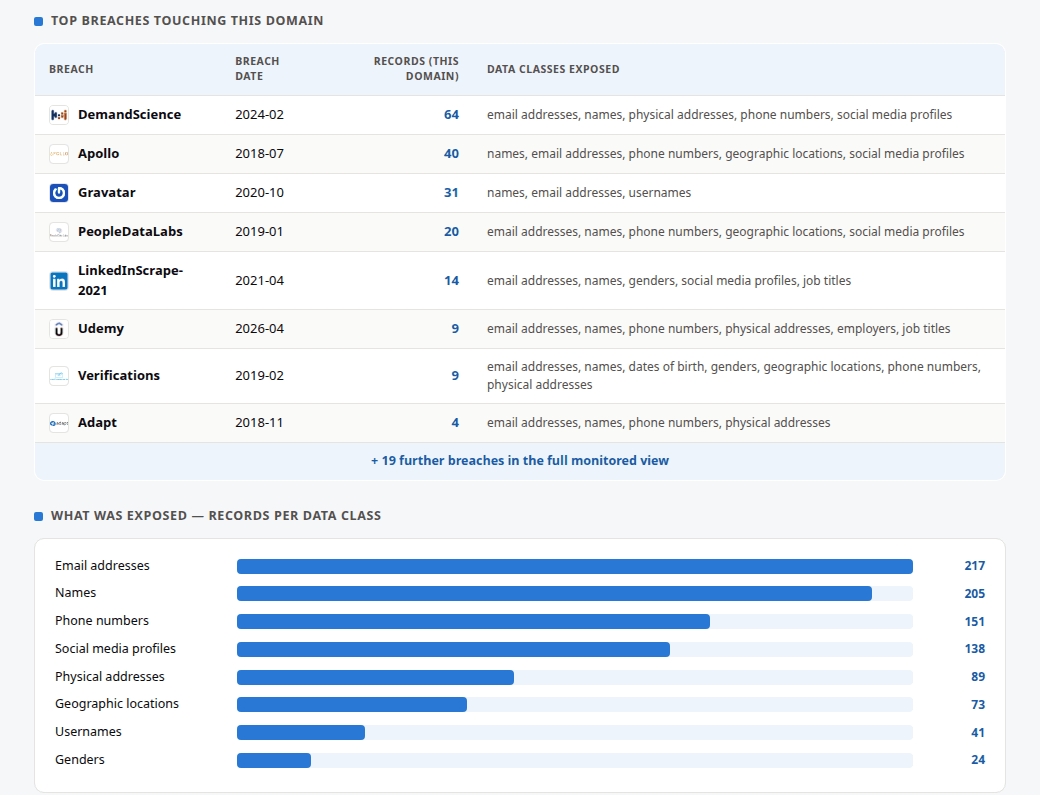Click the Social media profiles label
1040x795 pixels.
pyautogui.click(x=115, y=648)
